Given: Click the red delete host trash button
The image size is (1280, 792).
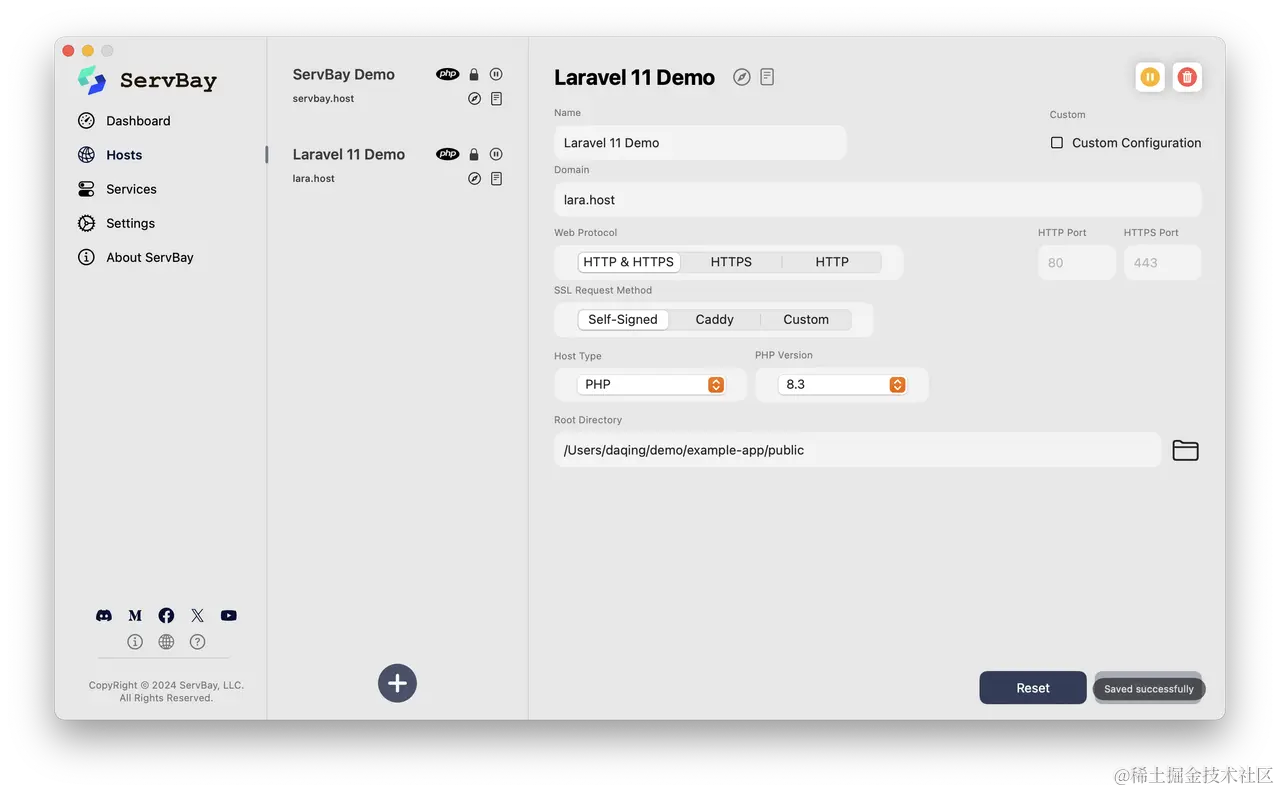Looking at the screenshot, I should coord(1187,77).
